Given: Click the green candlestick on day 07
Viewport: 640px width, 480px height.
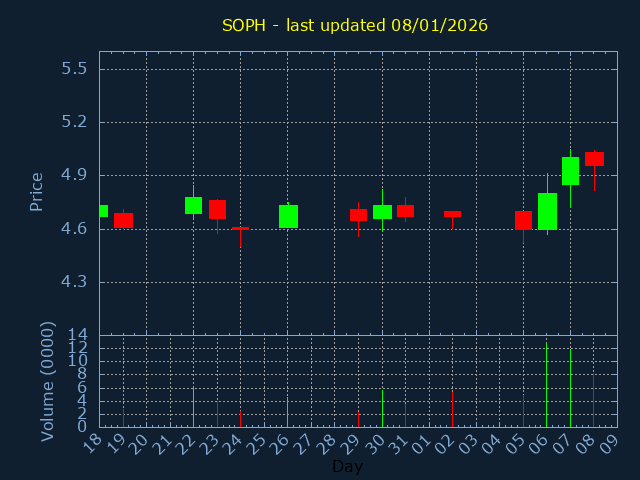Looking at the screenshot, I should tap(570, 171).
